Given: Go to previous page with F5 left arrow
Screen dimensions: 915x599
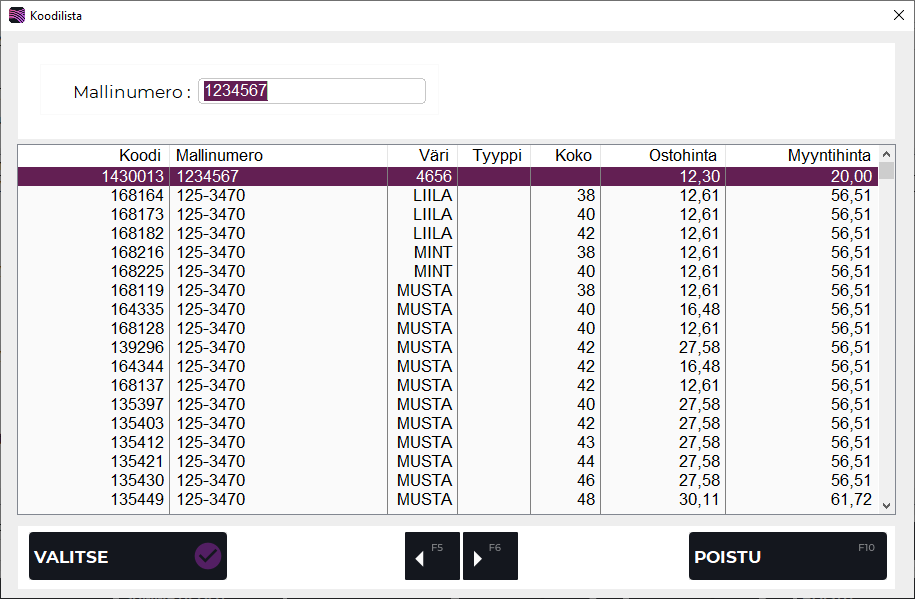Looking at the screenshot, I should click(431, 556).
